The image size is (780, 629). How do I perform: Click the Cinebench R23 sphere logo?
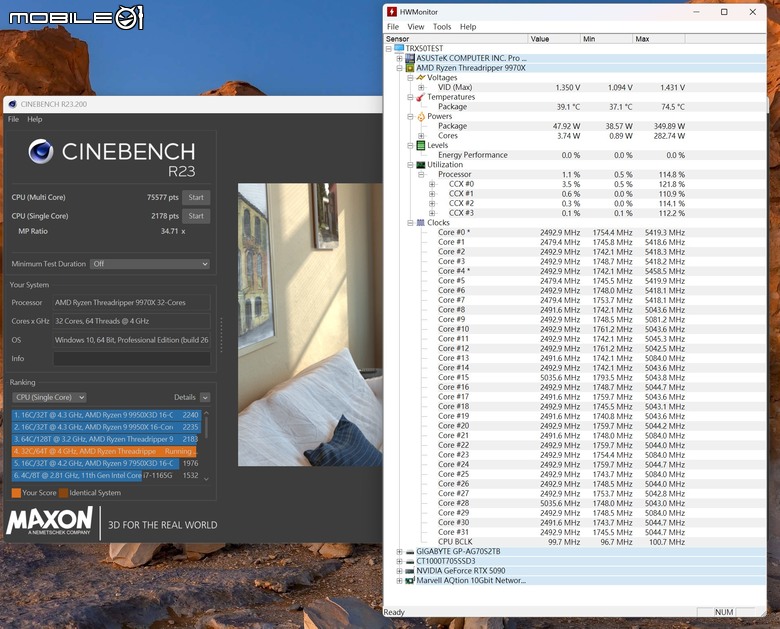[40, 151]
